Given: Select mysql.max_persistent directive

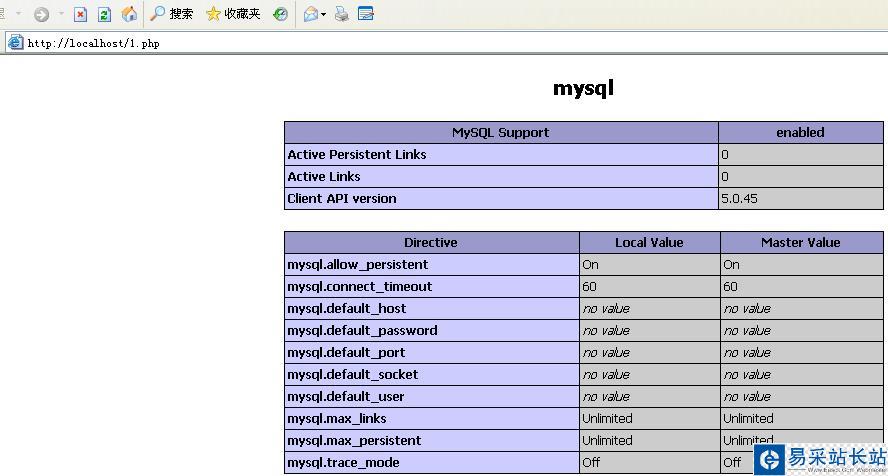Looking at the screenshot, I should tap(354, 441).
